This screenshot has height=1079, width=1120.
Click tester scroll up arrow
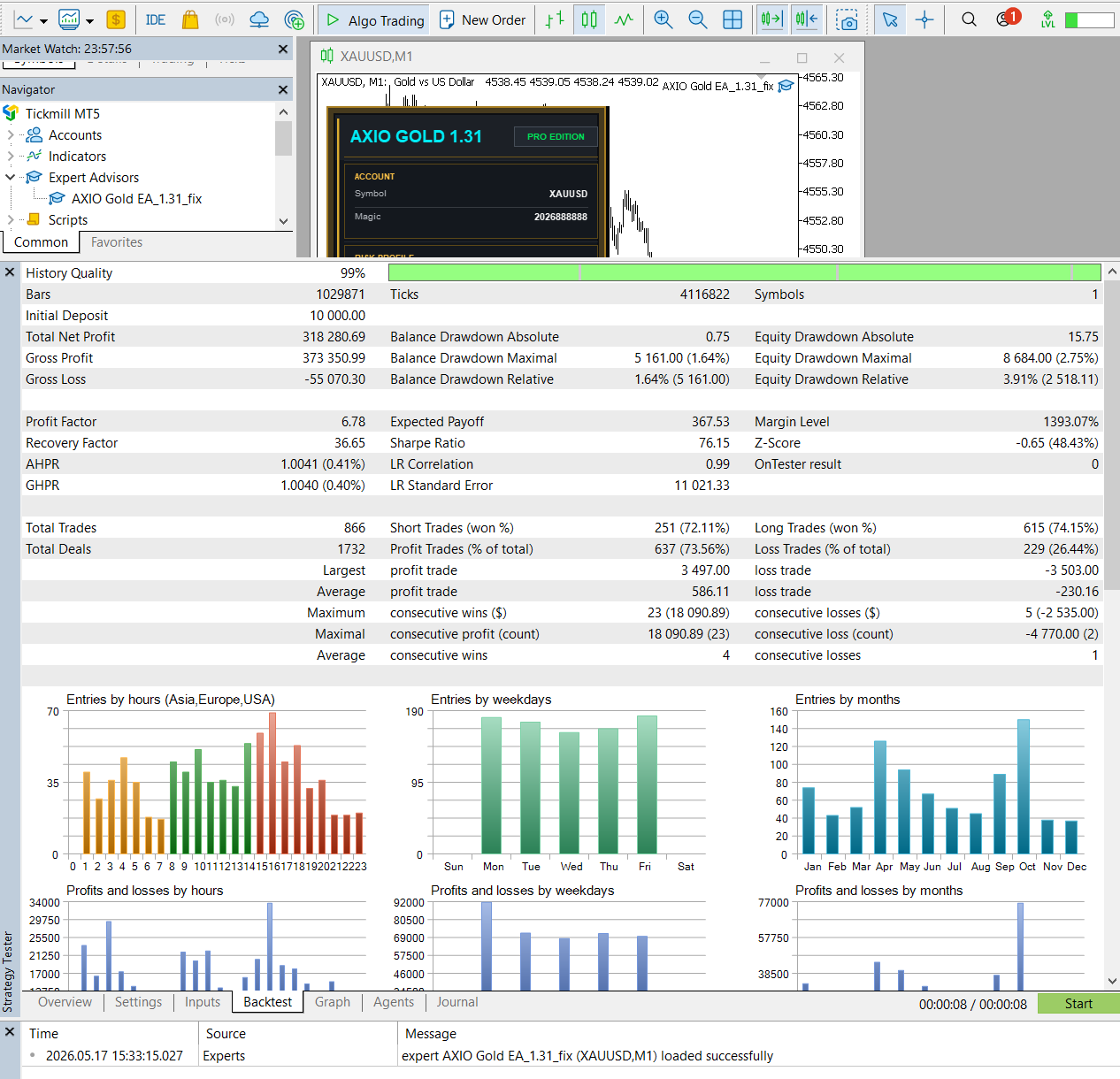pos(1112,272)
